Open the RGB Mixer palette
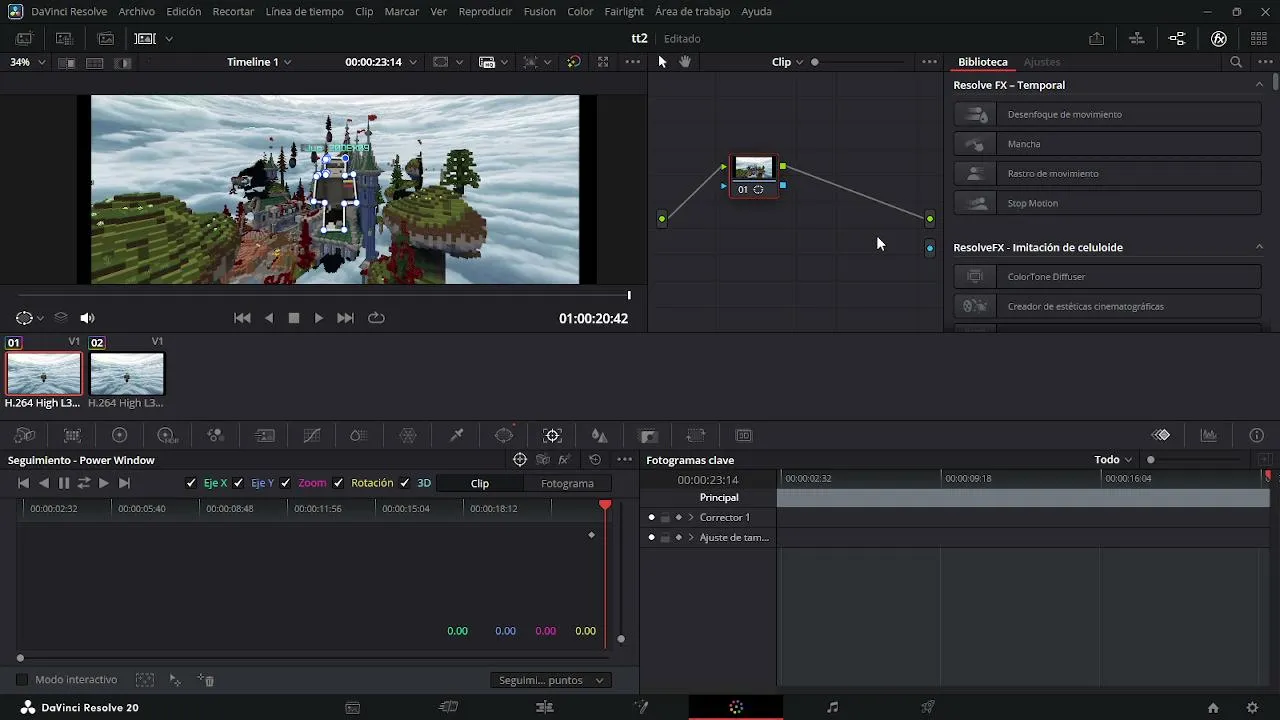The image size is (1280, 720). click(x=216, y=435)
